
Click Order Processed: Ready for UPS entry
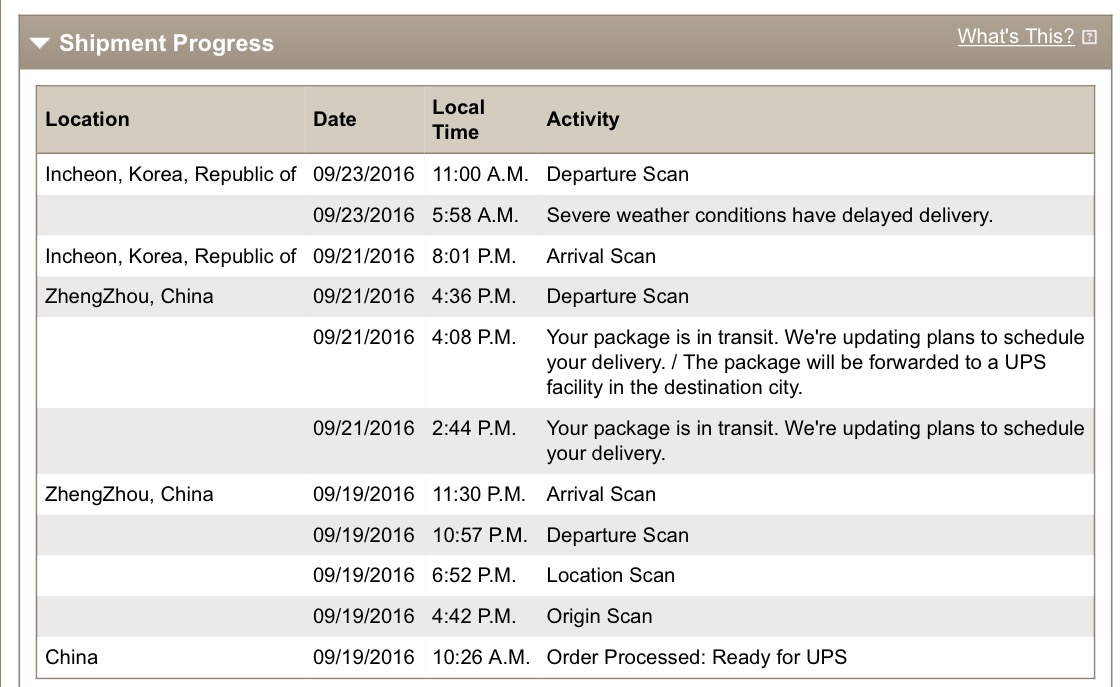[696, 657]
